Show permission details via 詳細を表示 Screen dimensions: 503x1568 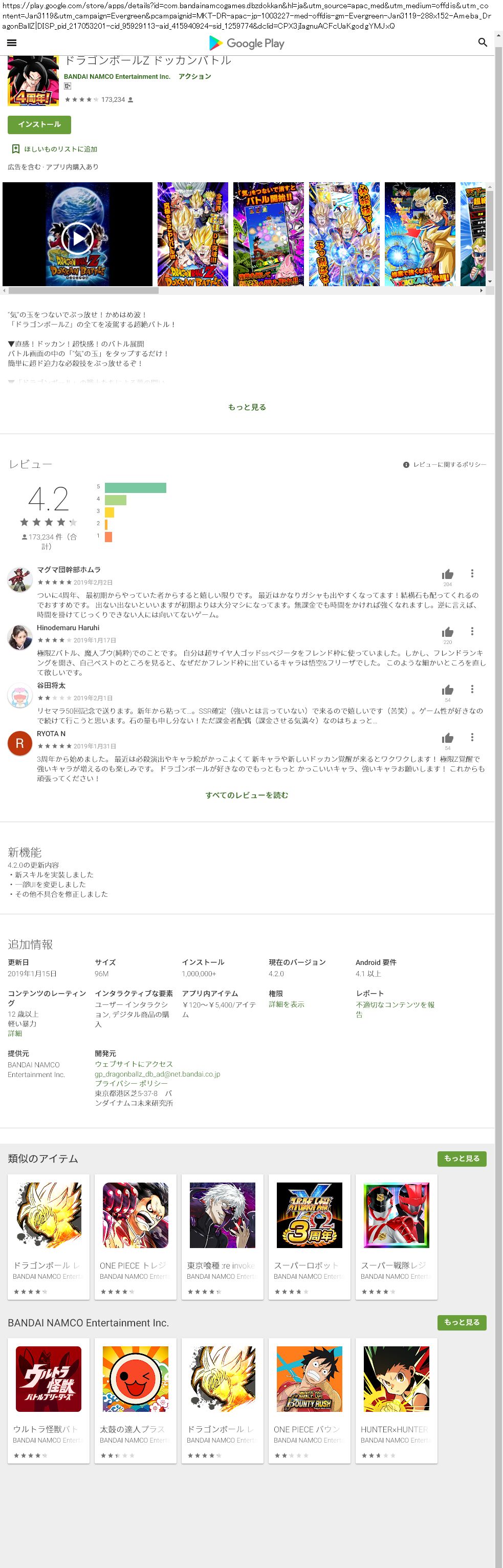coord(287,1004)
